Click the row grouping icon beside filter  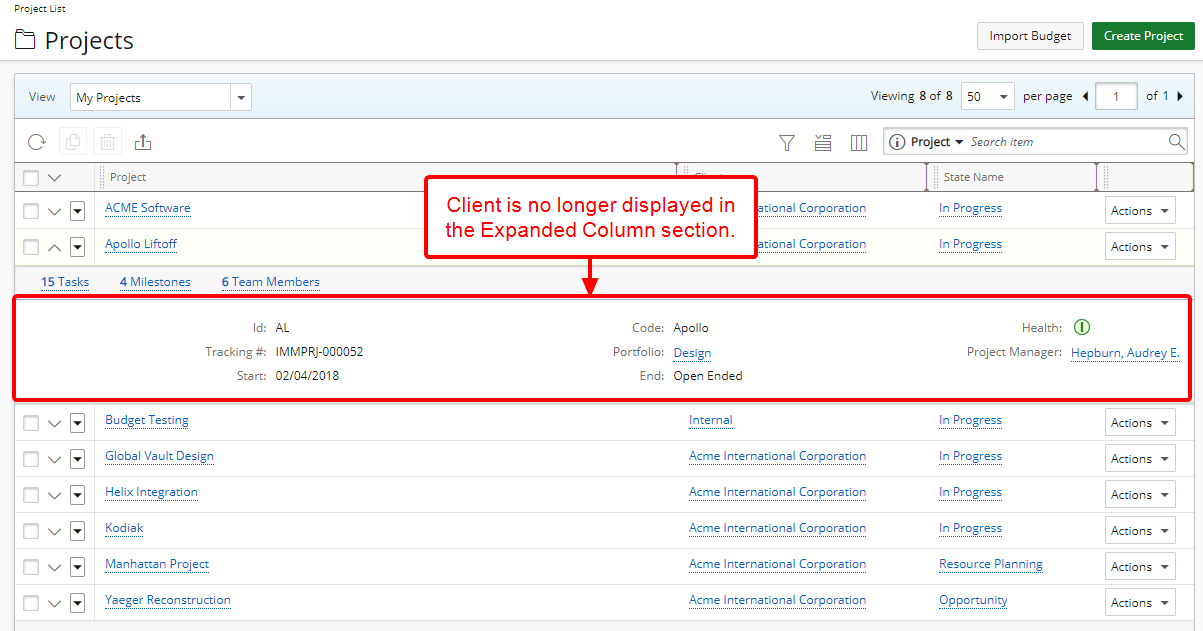pos(823,143)
